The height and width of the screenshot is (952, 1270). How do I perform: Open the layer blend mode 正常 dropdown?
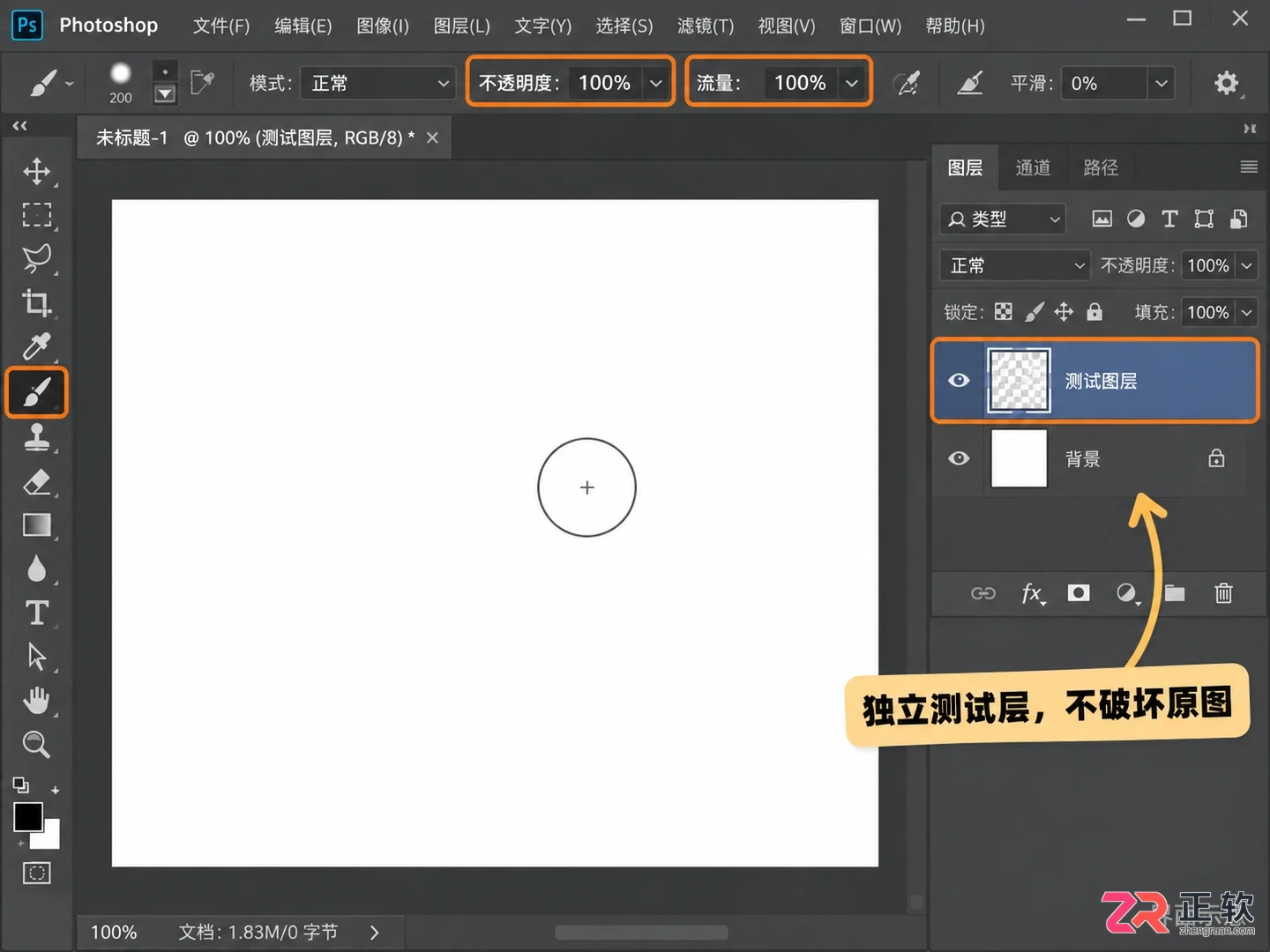point(1016,265)
